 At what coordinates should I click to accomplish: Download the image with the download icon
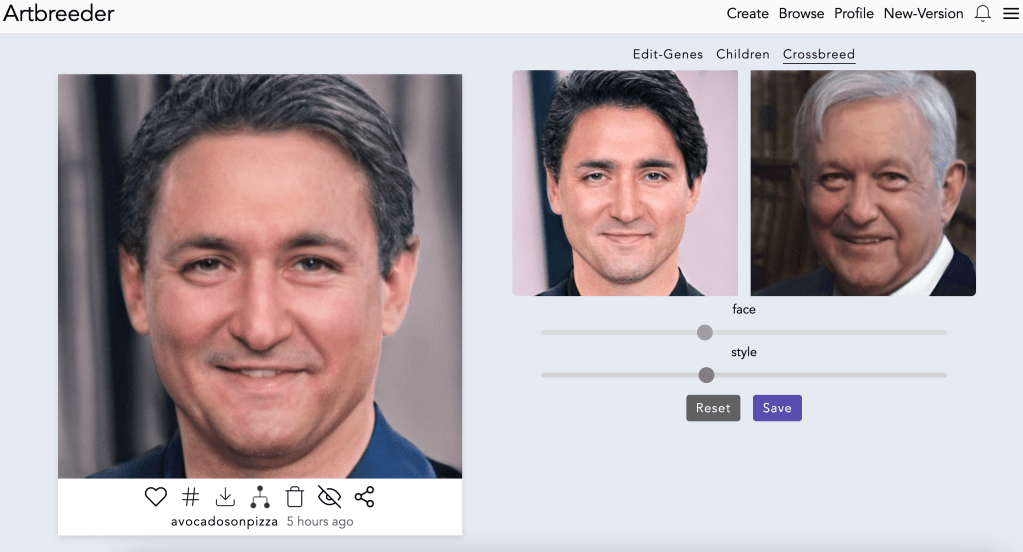pos(225,496)
